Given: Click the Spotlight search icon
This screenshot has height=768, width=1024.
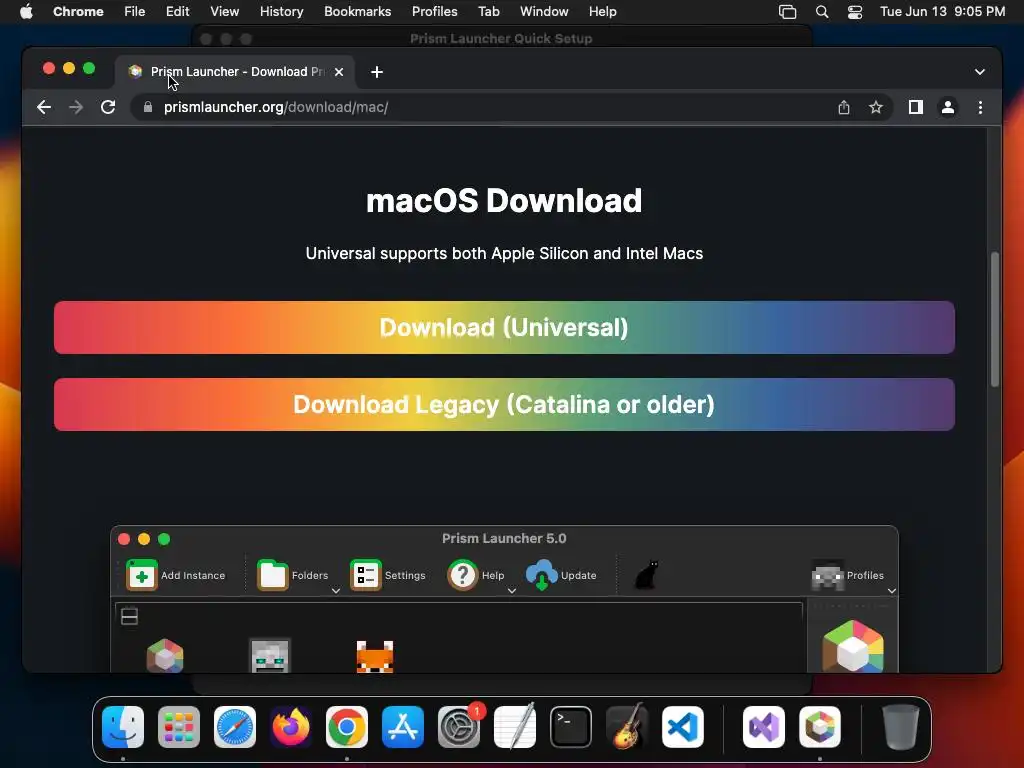Looking at the screenshot, I should (822, 12).
